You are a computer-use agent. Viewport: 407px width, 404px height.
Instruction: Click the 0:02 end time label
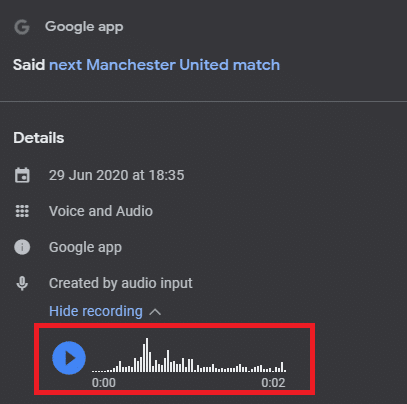[x=273, y=383]
